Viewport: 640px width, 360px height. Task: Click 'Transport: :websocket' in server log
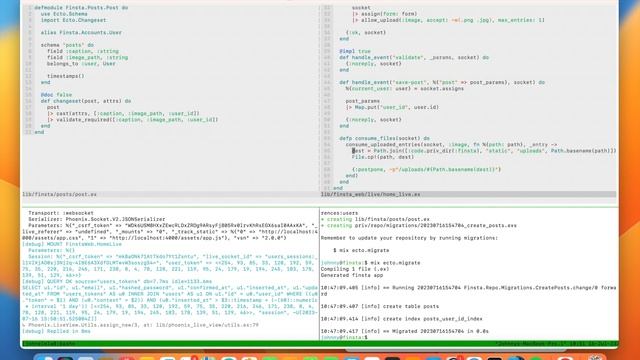(61, 213)
